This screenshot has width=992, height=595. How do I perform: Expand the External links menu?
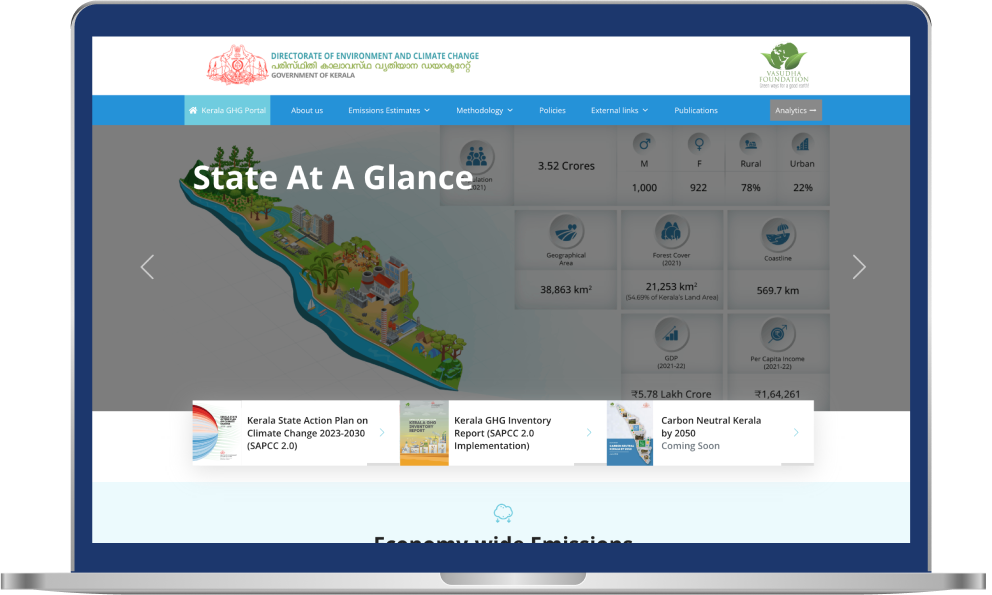(x=619, y=110)
